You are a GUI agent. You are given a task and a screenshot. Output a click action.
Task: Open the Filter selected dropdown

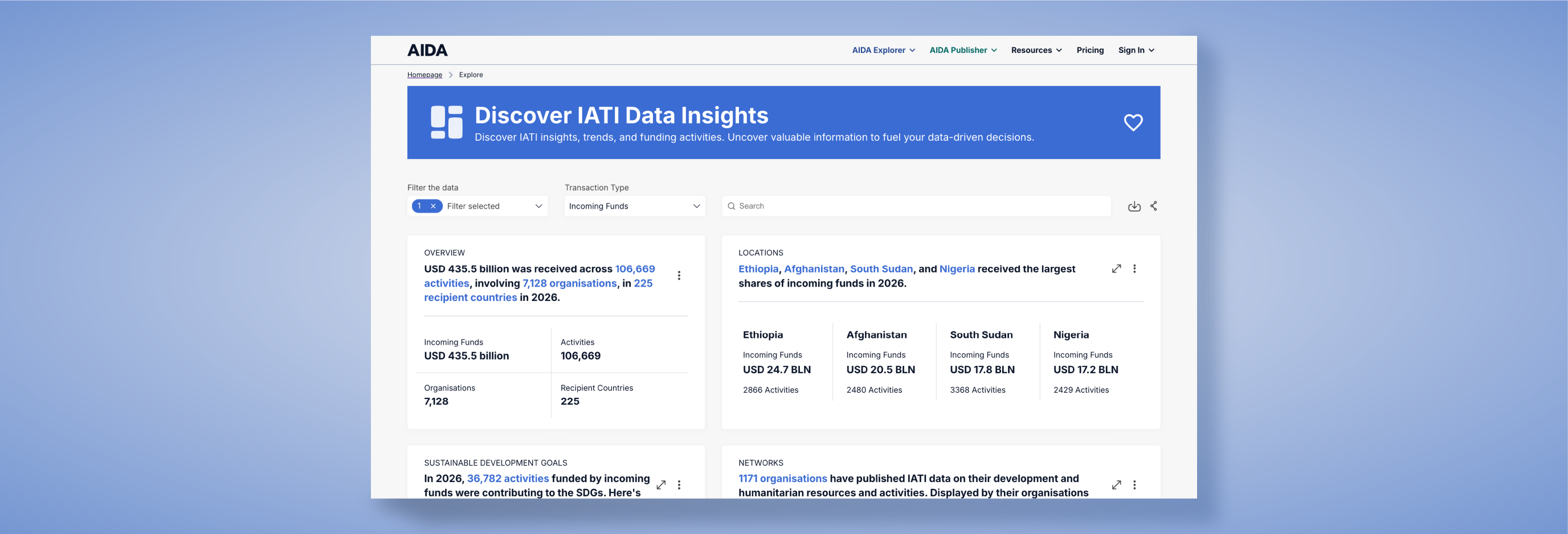(477, 206)
